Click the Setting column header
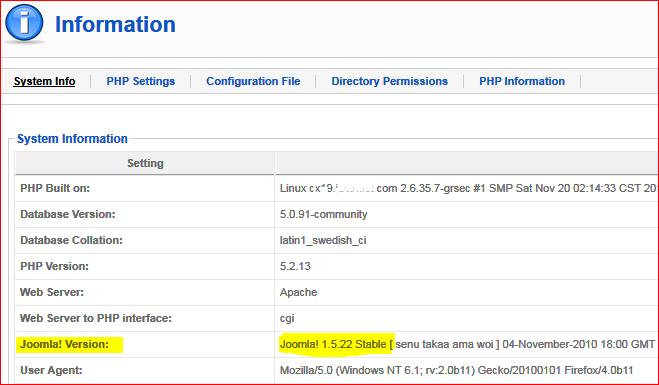This screenshot has height=385, width=659. (x=145, y=163)
